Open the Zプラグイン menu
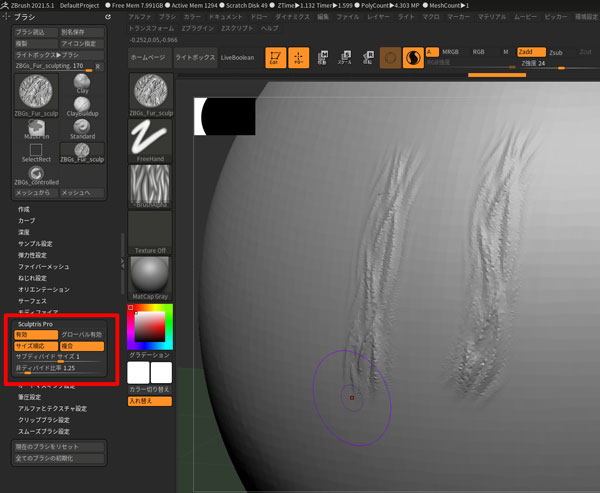The image size is (600, 493). click(x=197, y=28)
